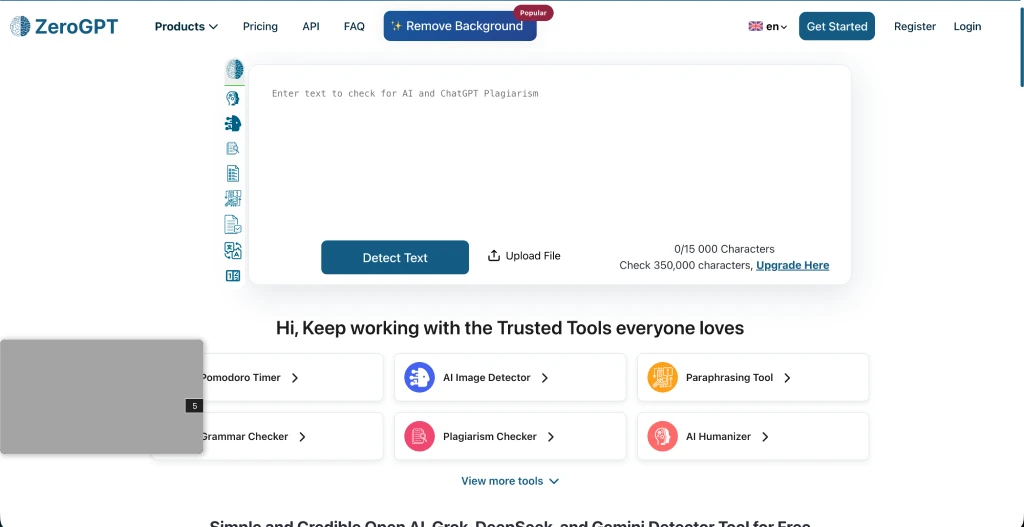Select the AI detector brain sidebar icon

point(234,69)
